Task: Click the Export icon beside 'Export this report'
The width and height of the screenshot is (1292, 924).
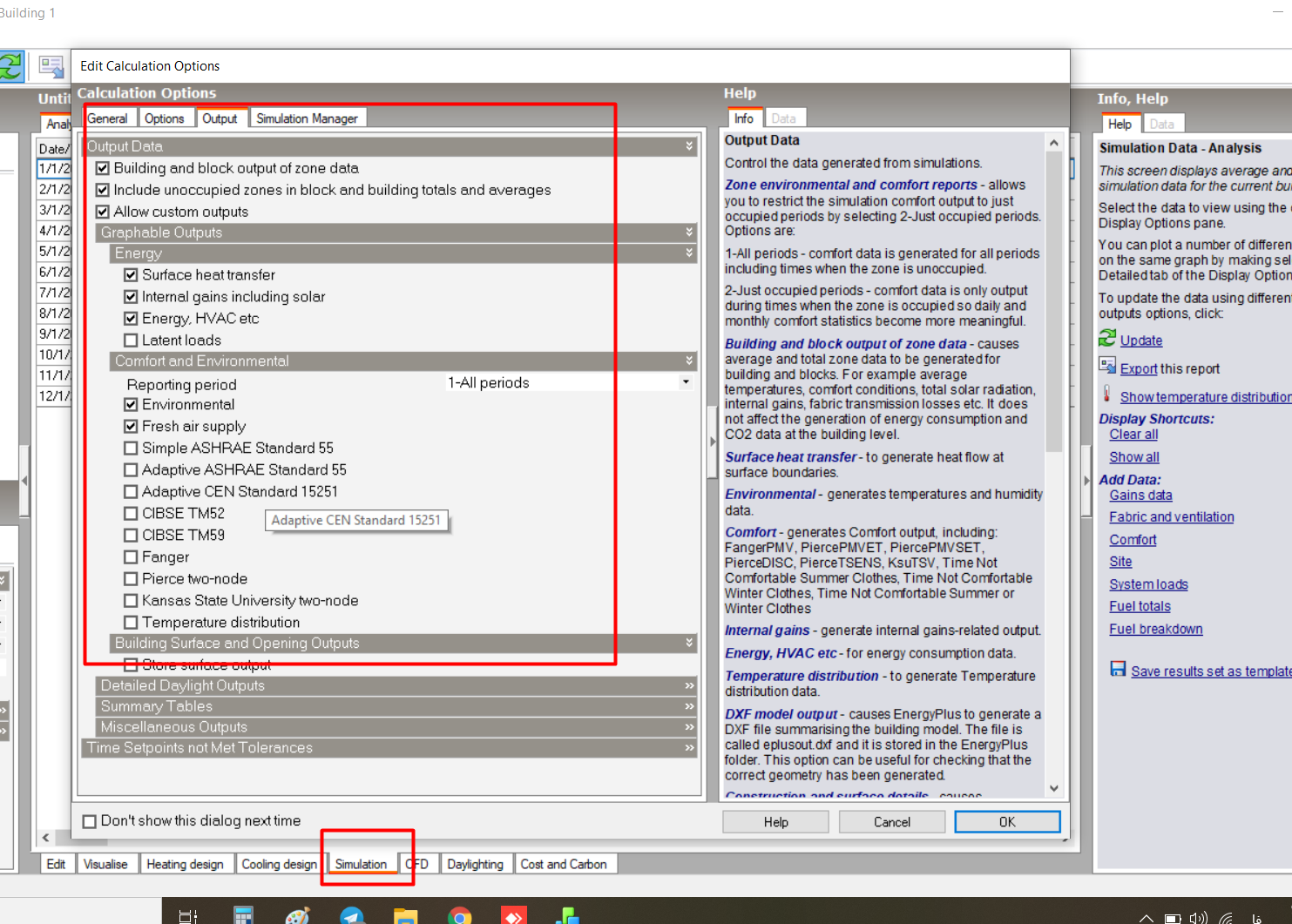Action: click(1107, 366)
